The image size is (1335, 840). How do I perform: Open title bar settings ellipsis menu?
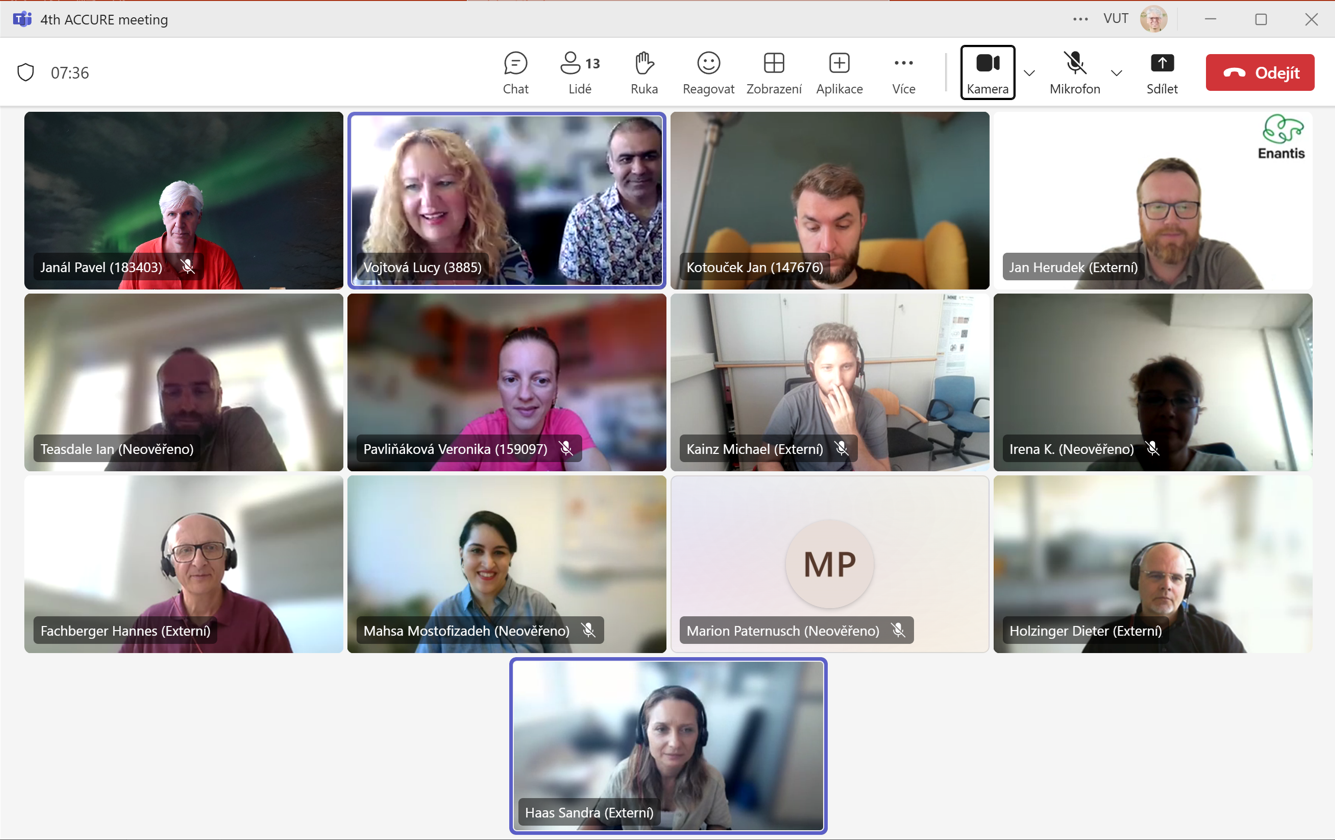(1080, 19)
